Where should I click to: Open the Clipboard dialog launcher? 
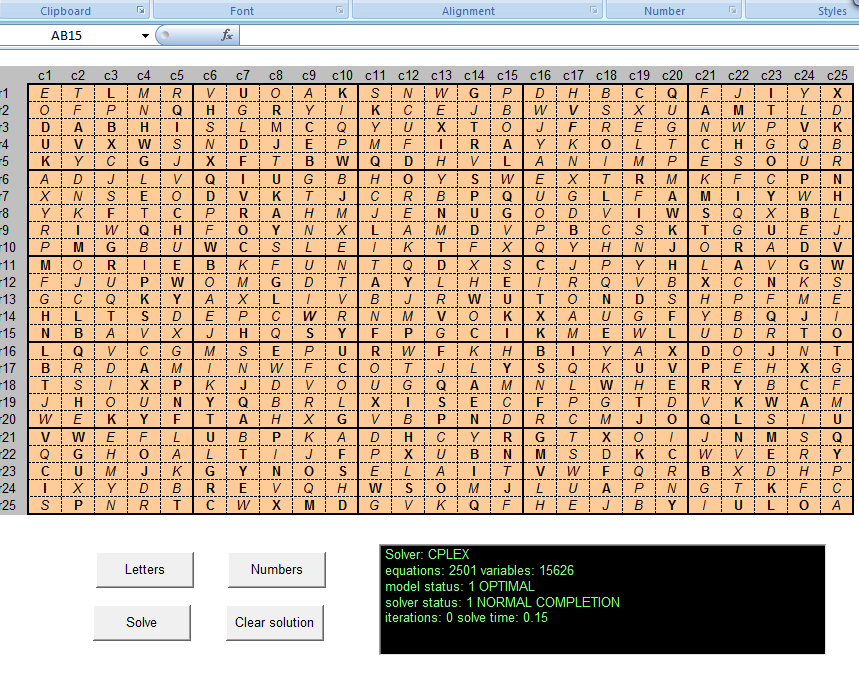[x=141, y=11]
